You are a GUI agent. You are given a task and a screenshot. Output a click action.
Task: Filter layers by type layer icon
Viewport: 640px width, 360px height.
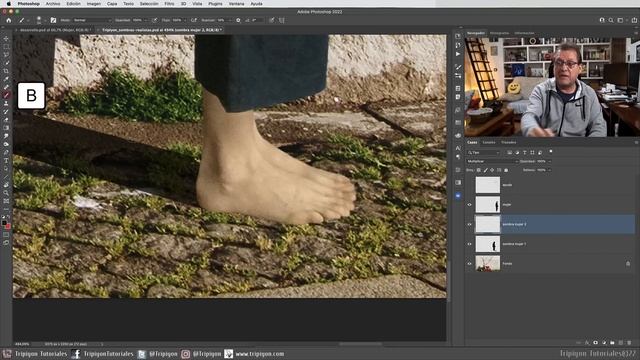coord(524,152)
